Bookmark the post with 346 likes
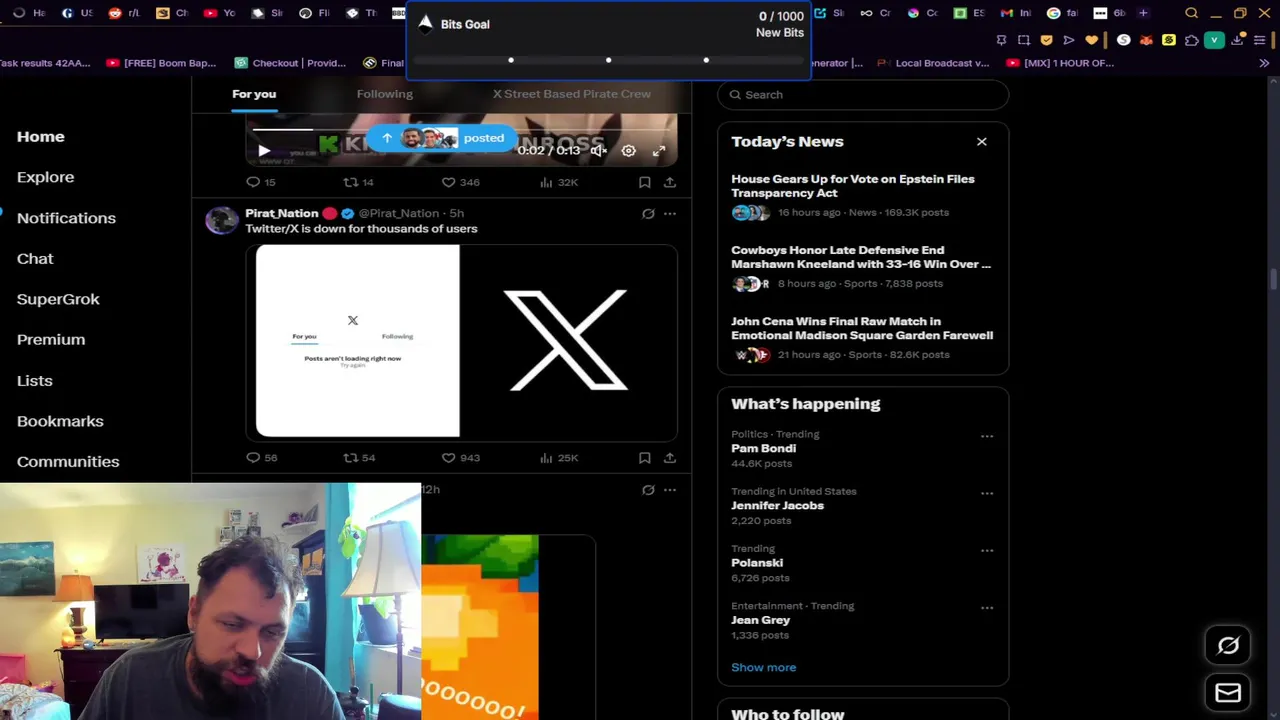Image resolution: width=1280 pixels, height=720 pixels. click(x=645, y=182)
